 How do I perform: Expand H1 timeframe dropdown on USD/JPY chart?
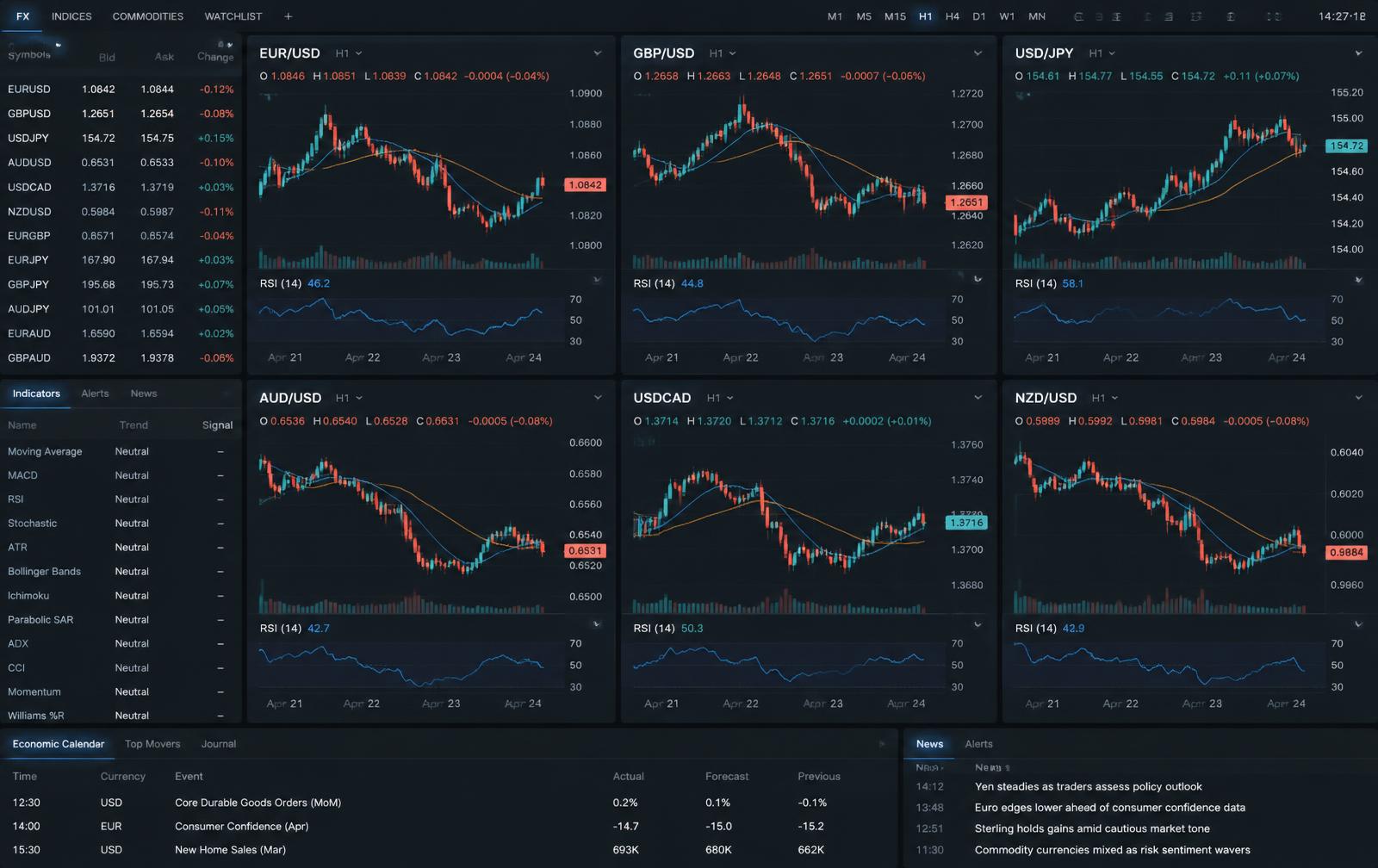(1102, 53)
